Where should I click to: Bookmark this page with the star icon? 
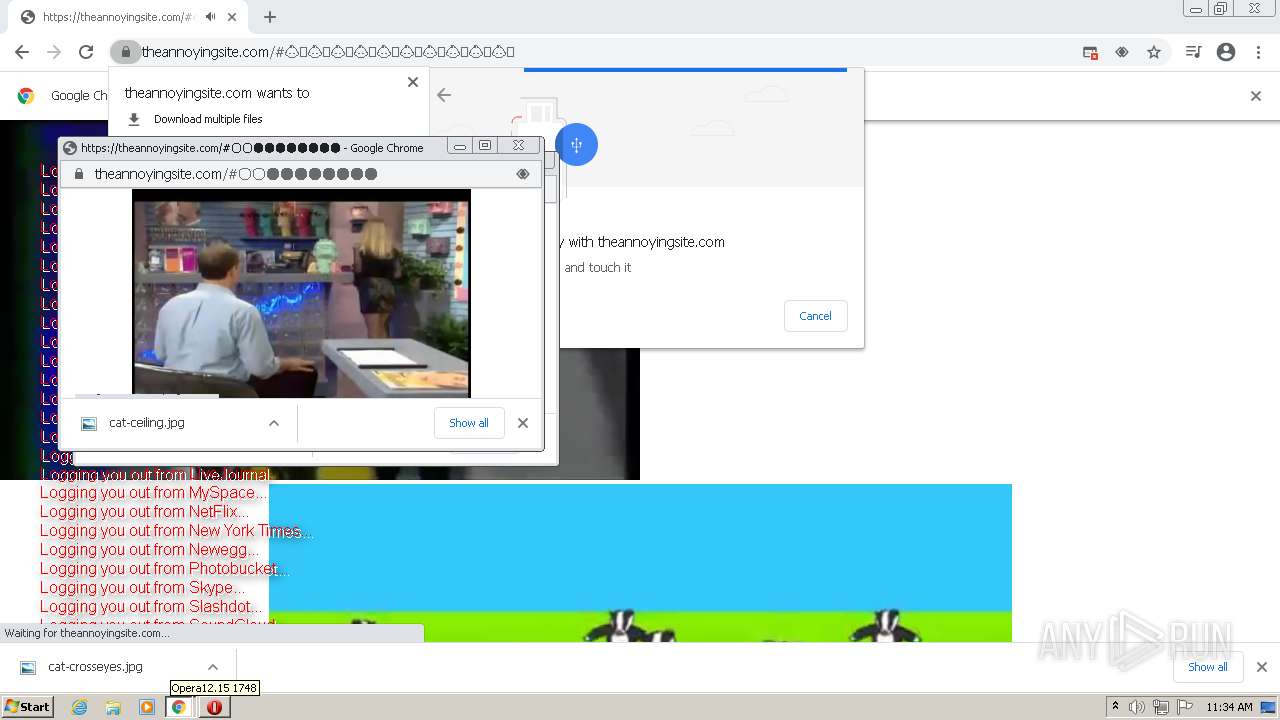point(1154,52)
